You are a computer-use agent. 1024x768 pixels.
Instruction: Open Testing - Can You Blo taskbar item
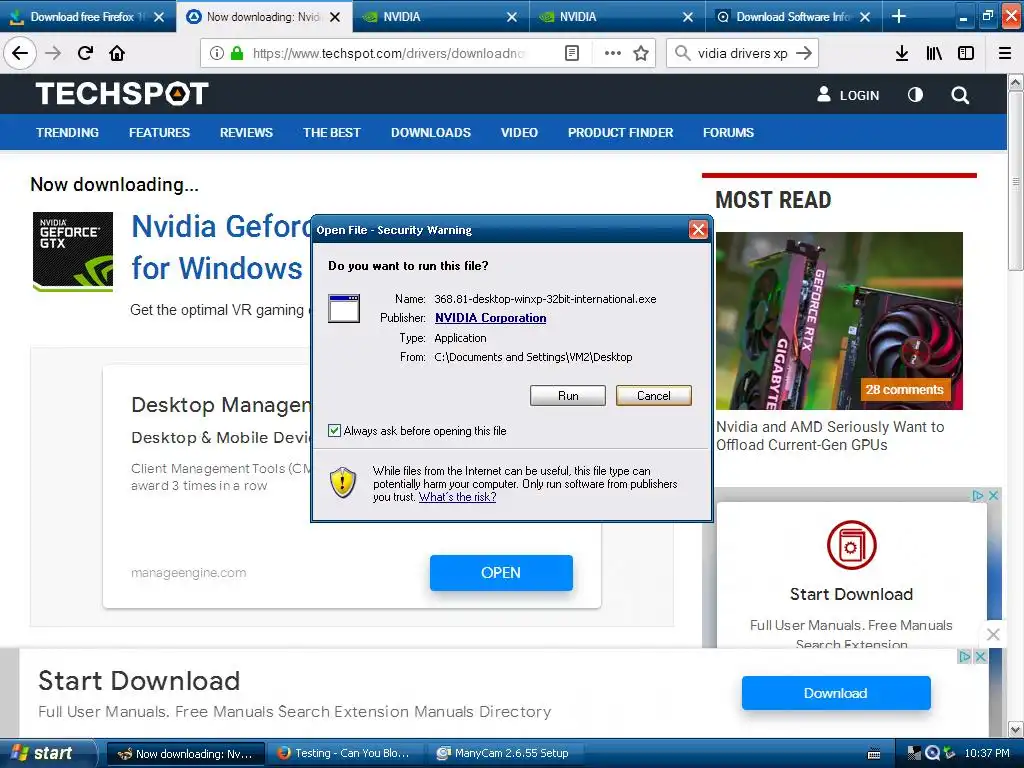(345, 754)
